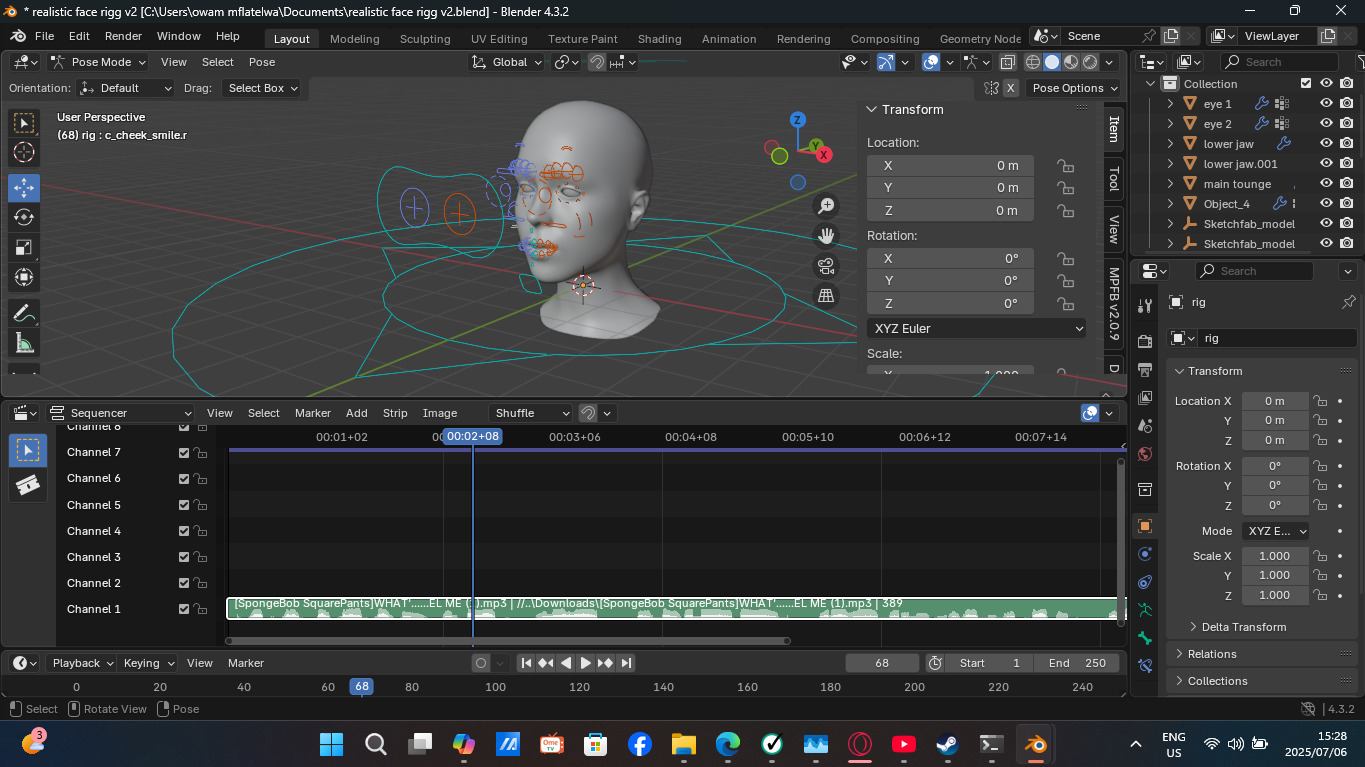The image size is (1365, 767).
Task: Select the Measure tool
Action: click(x=24, y=343)
